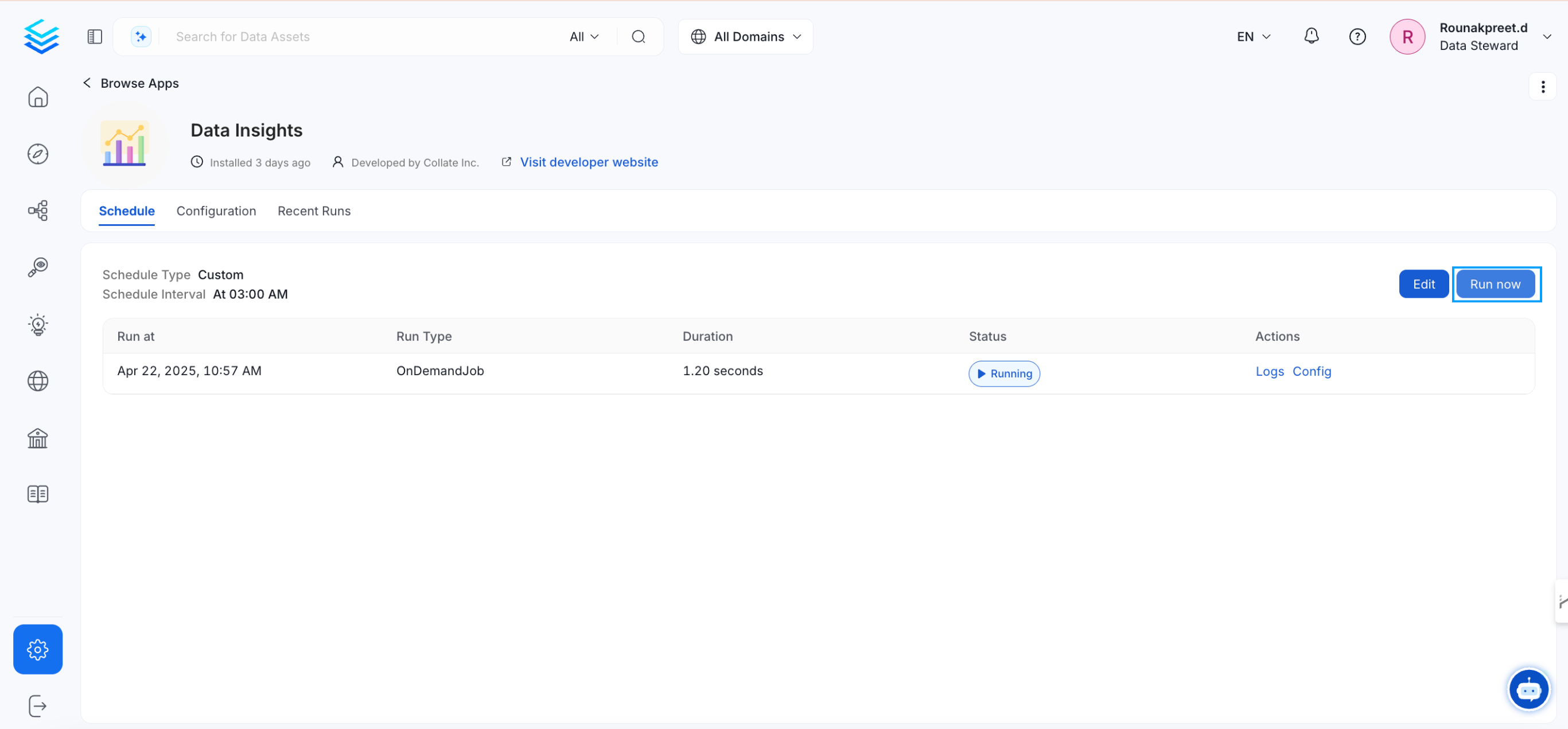
Task: Open Logs for the OnDemandJob run
Action: pyautogui.click(x=1269, y=371)
